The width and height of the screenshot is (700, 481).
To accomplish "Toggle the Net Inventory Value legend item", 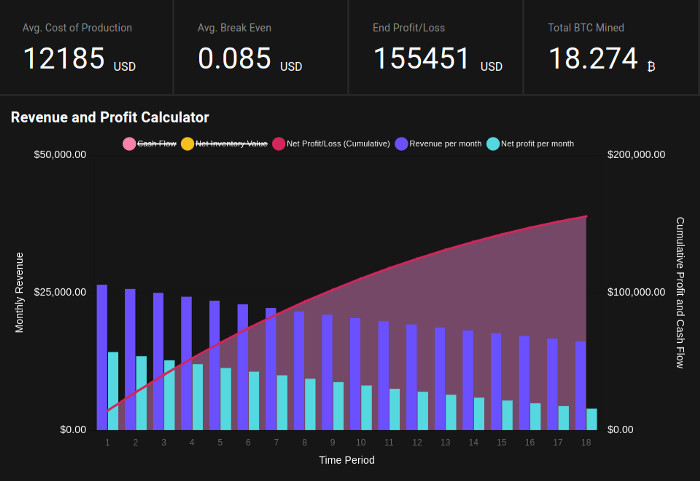I will click(x=225, y=144).
